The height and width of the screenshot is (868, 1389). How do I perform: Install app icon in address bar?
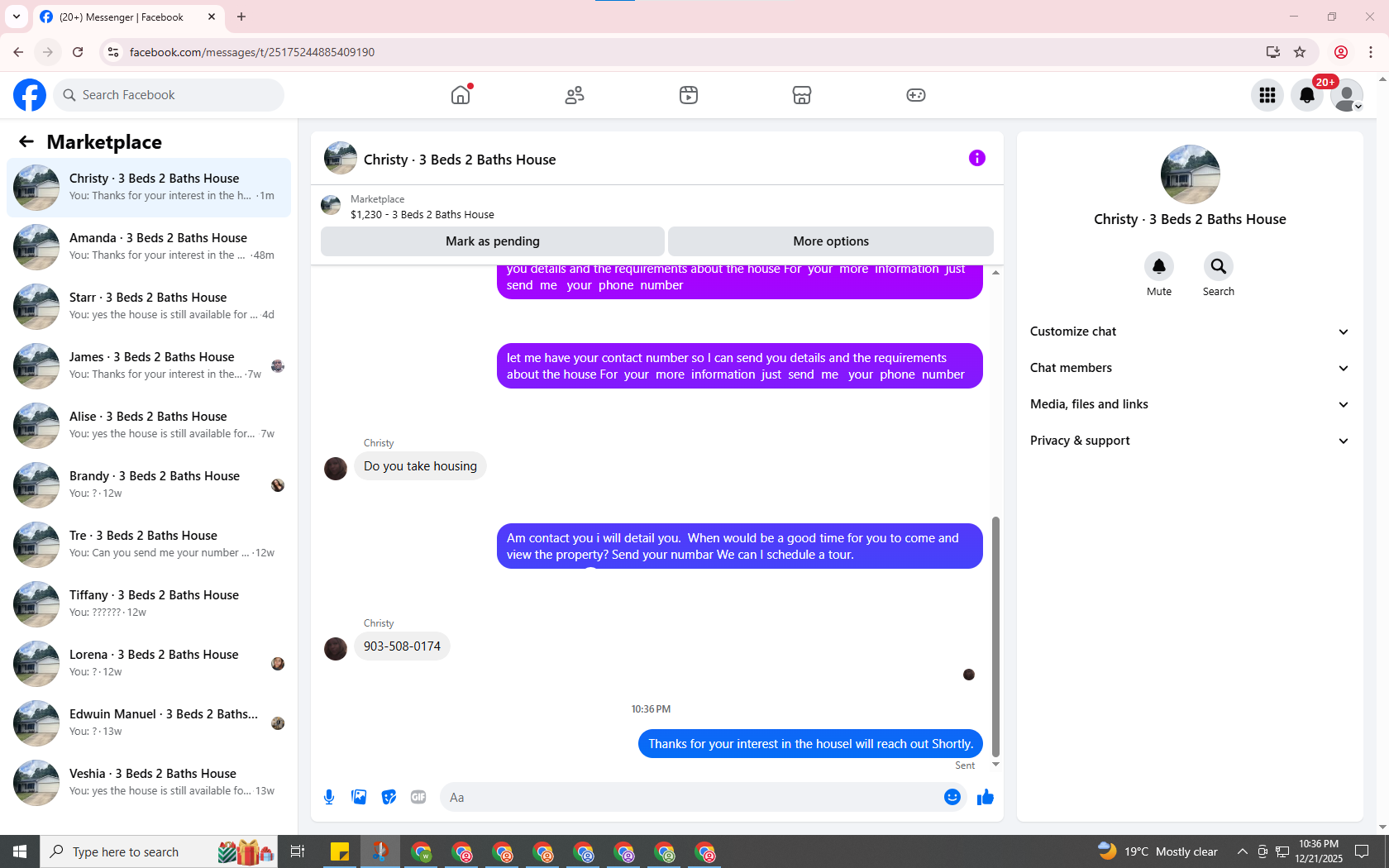tap(1272, 52)
